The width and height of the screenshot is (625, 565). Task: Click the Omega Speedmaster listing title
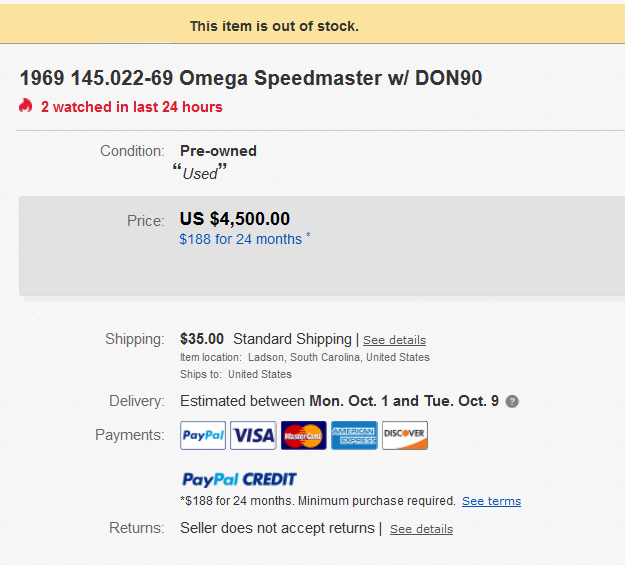click(251, 78)
